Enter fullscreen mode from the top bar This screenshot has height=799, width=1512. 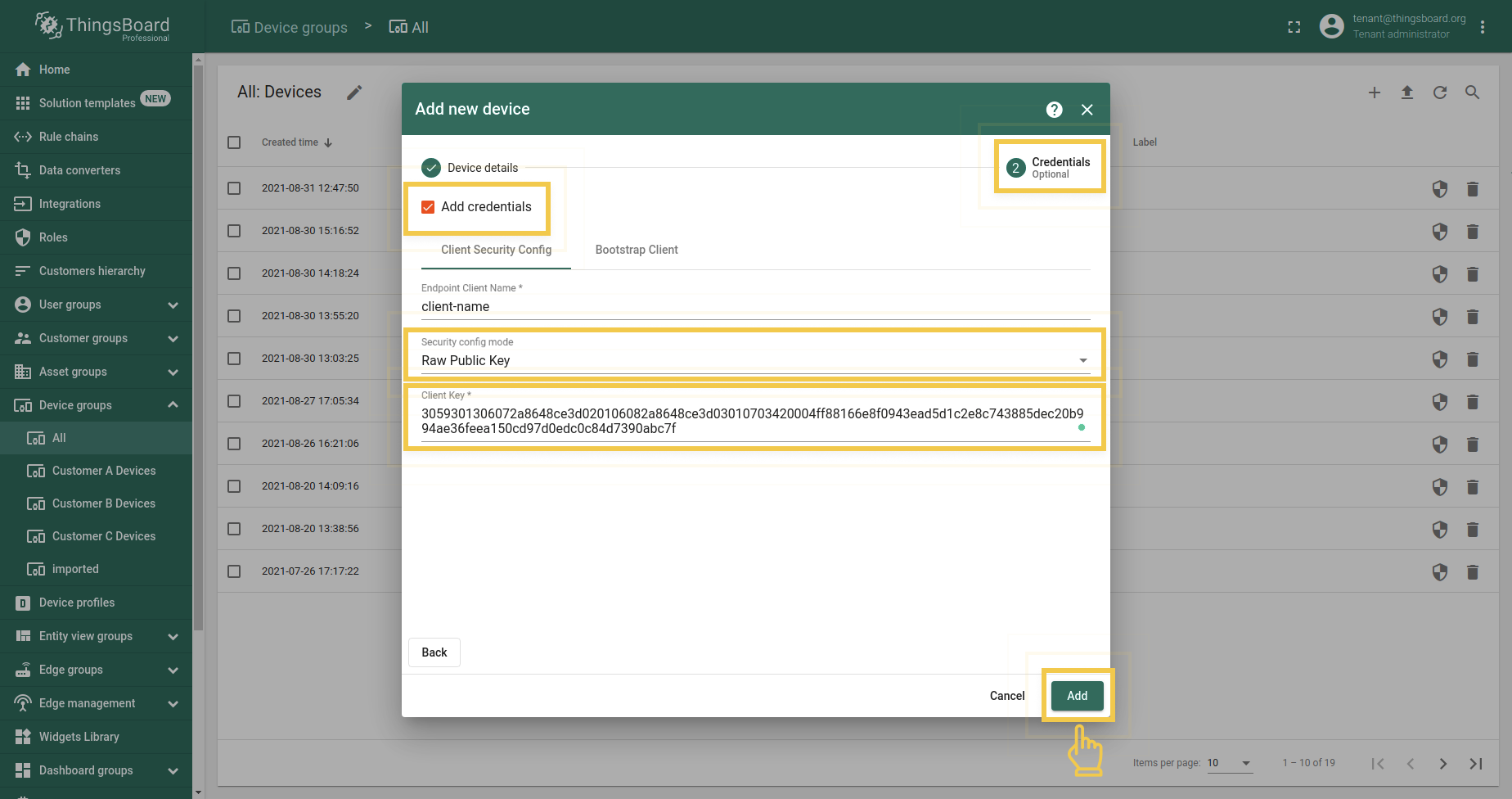[x=1294, y=26]
